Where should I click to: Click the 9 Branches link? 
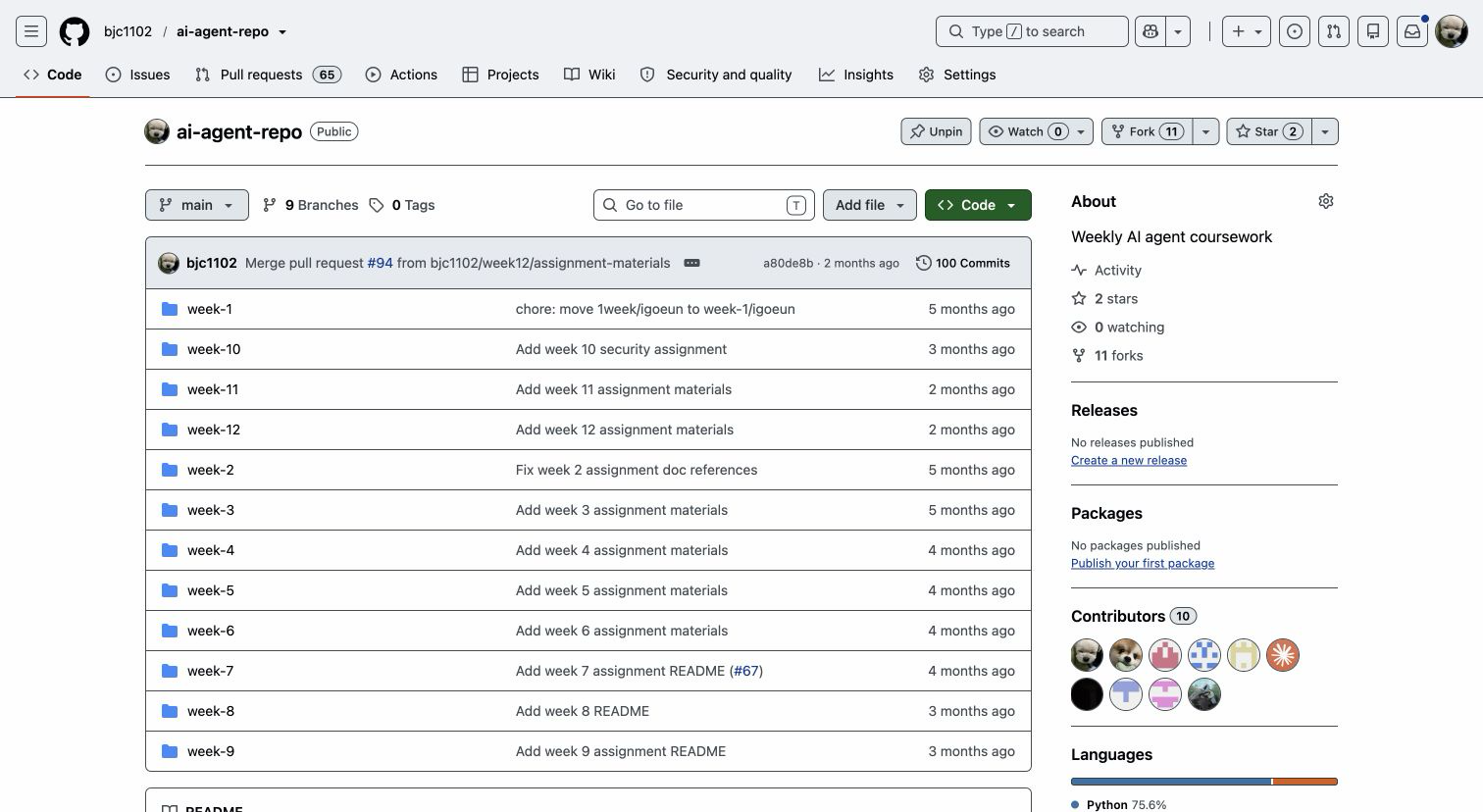pos(310,205)
